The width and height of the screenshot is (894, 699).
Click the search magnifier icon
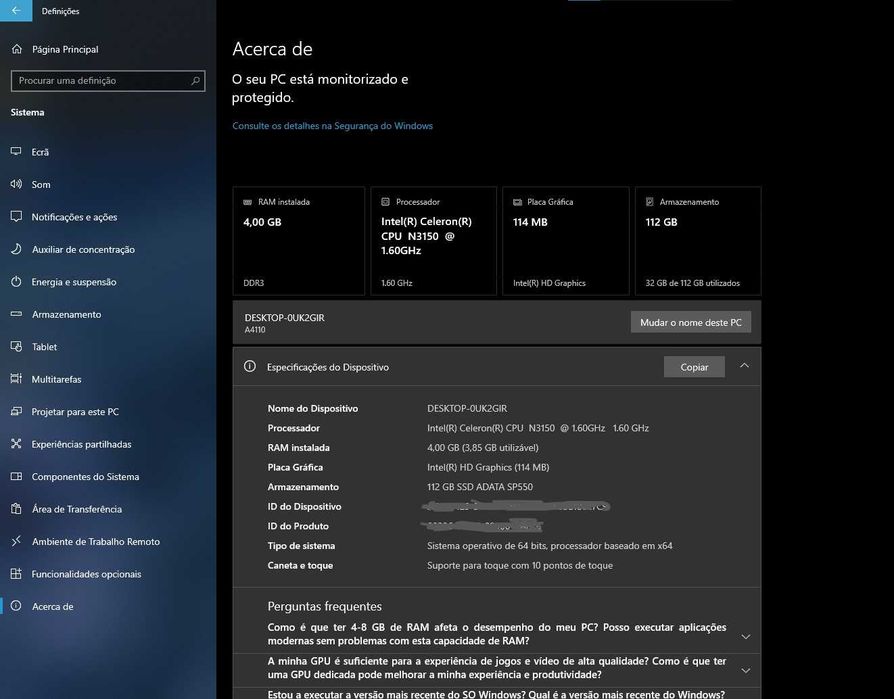(196, 80)
